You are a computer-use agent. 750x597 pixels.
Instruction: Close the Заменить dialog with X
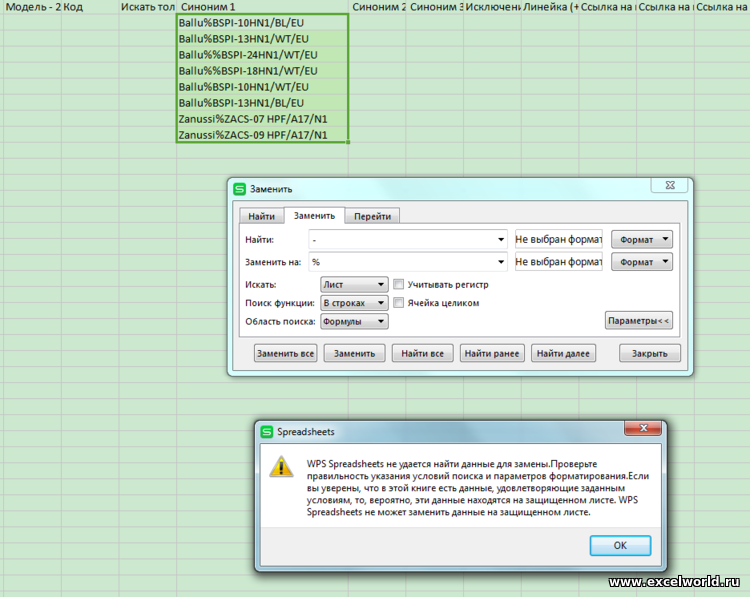pyautogui.click(x=670, y=185)
